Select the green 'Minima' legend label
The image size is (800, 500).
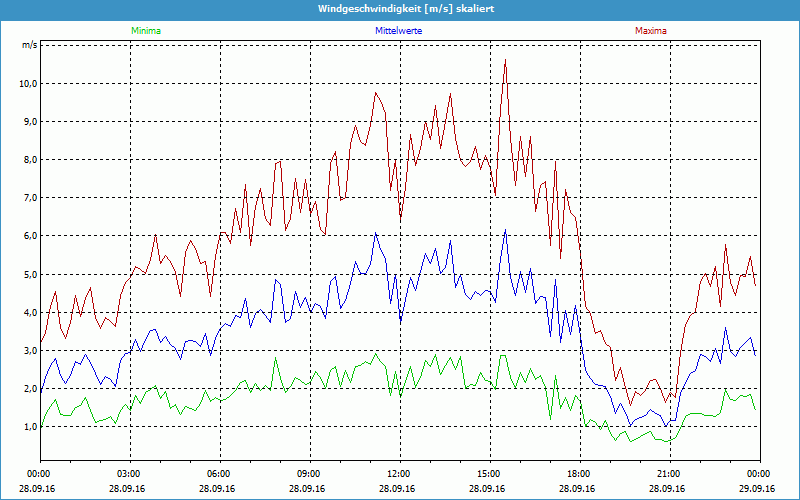146,31
